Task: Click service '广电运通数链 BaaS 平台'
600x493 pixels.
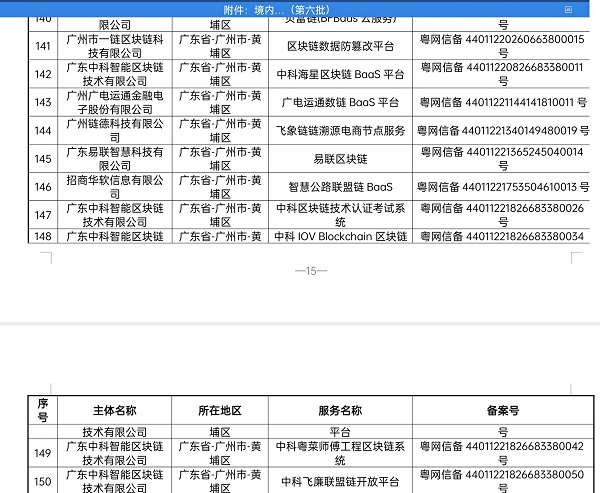Action: pos(341,102)
